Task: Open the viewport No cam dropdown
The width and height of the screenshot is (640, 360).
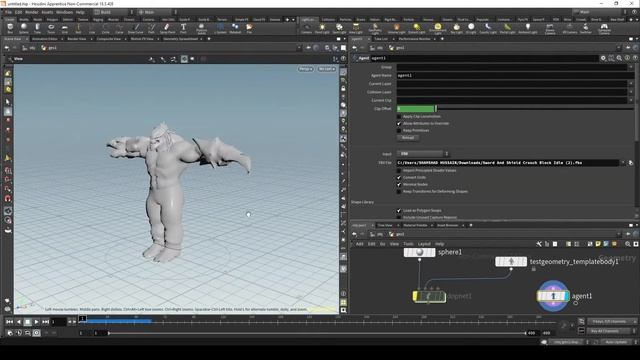Action: (327, 69)
